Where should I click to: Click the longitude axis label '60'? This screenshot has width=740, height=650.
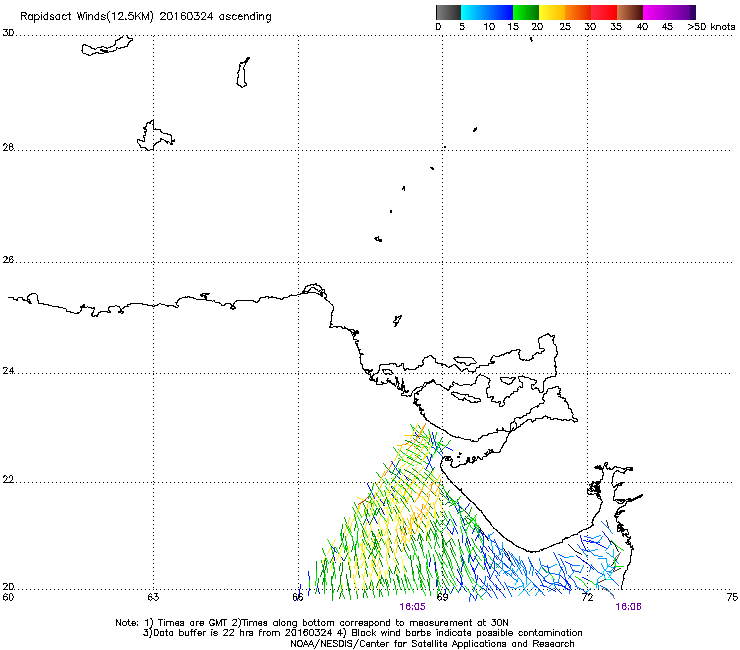click(x=8, y=597)
